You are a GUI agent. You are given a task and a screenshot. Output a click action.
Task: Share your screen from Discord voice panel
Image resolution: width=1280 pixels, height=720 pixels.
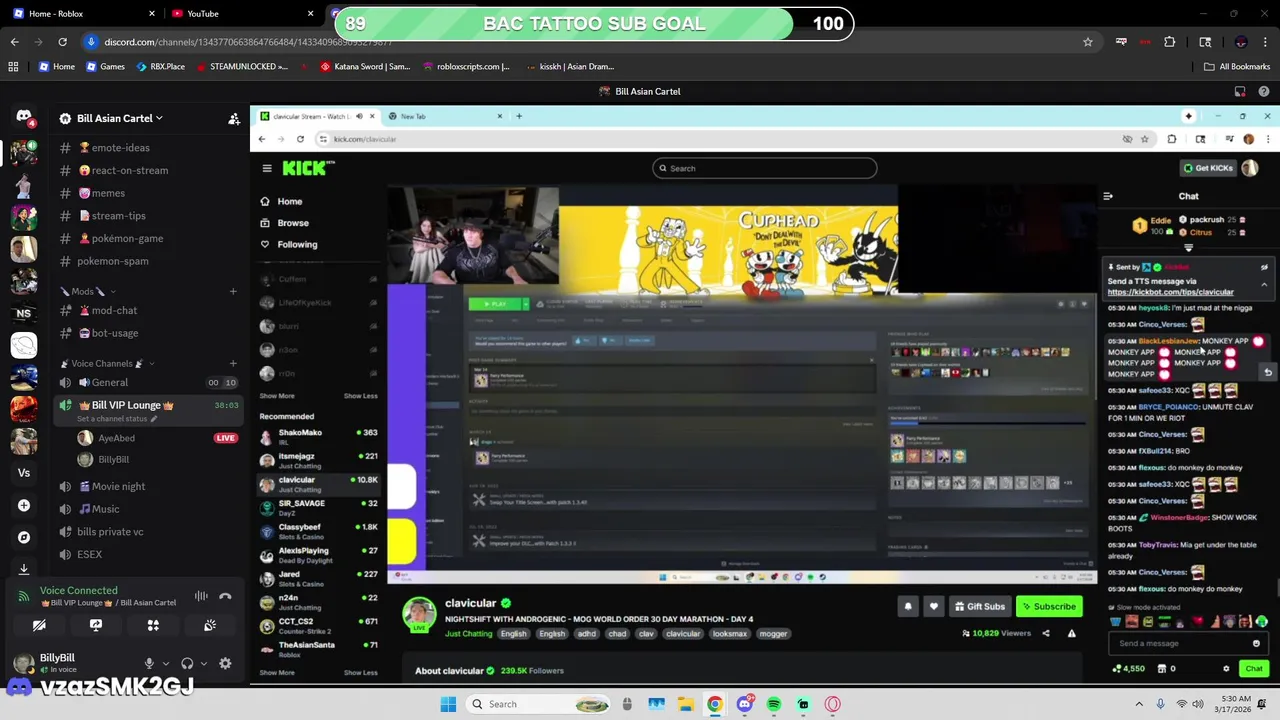(x=96, y=625)
